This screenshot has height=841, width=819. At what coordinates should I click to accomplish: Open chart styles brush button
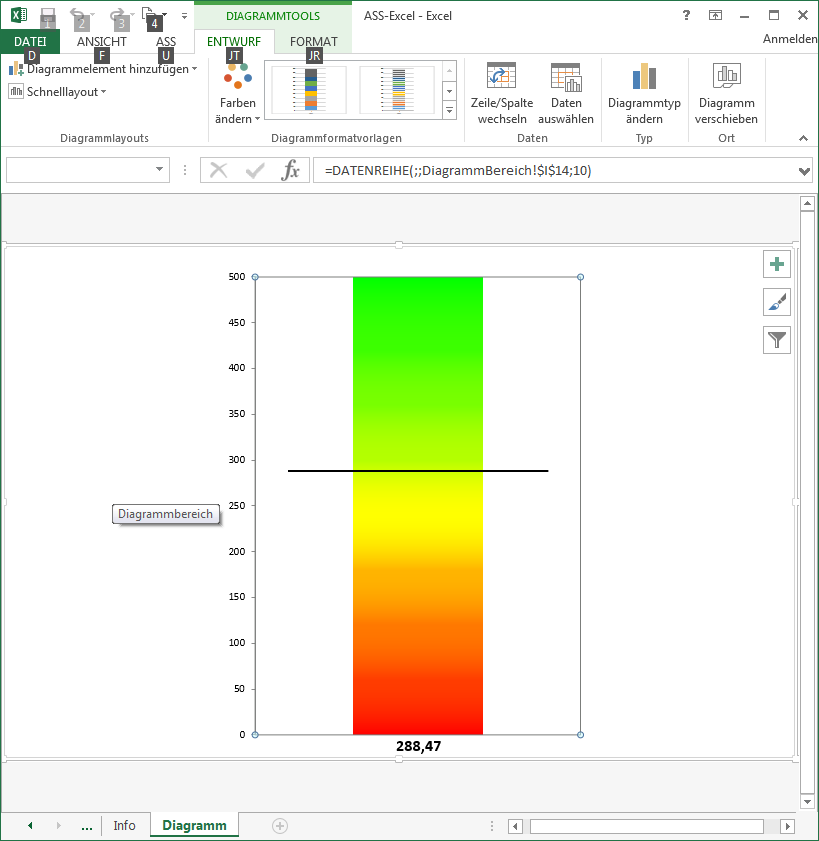click(777, 303)
